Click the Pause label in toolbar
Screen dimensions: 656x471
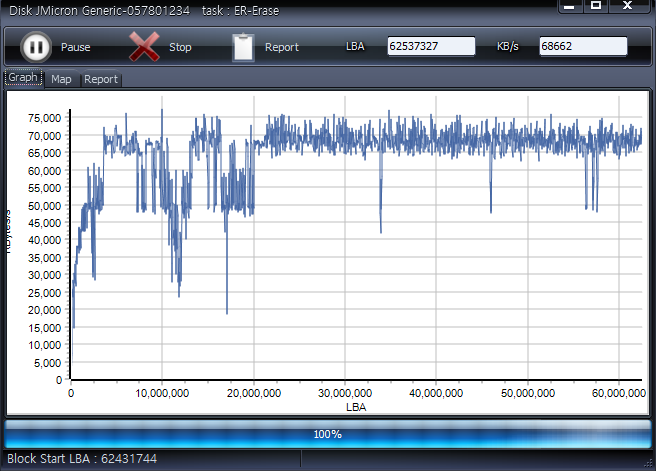76,47
